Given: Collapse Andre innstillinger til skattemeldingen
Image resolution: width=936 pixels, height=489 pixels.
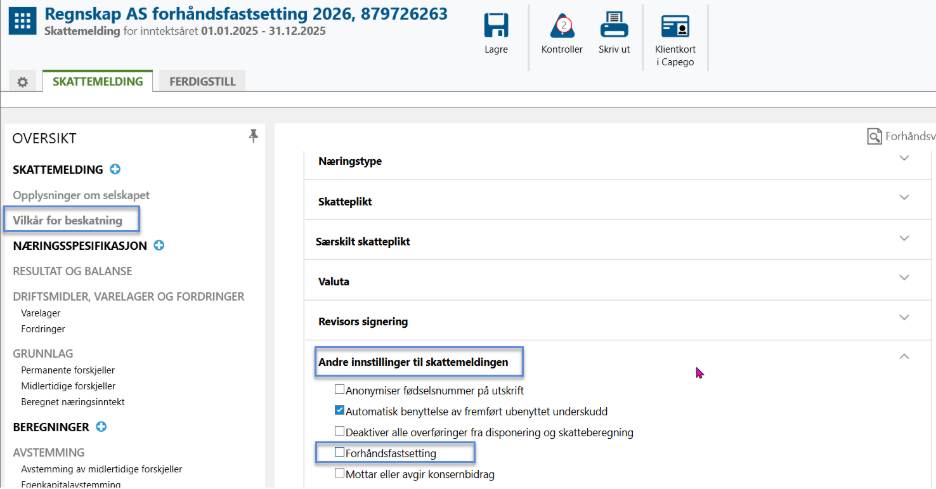Looking at the screenshot, I should tap(904, 356).
